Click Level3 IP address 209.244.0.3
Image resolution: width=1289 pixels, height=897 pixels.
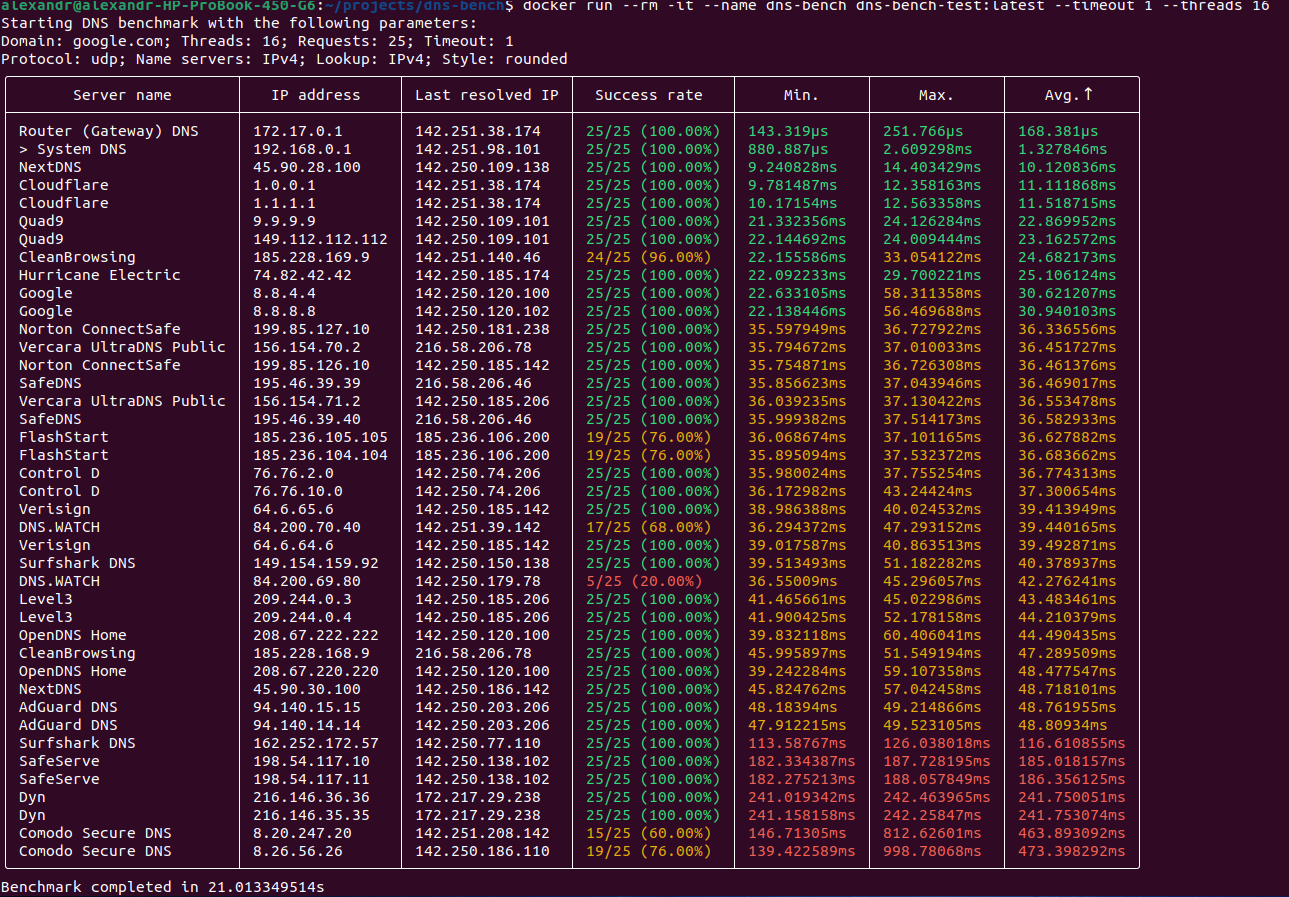[x=302, y=599]
